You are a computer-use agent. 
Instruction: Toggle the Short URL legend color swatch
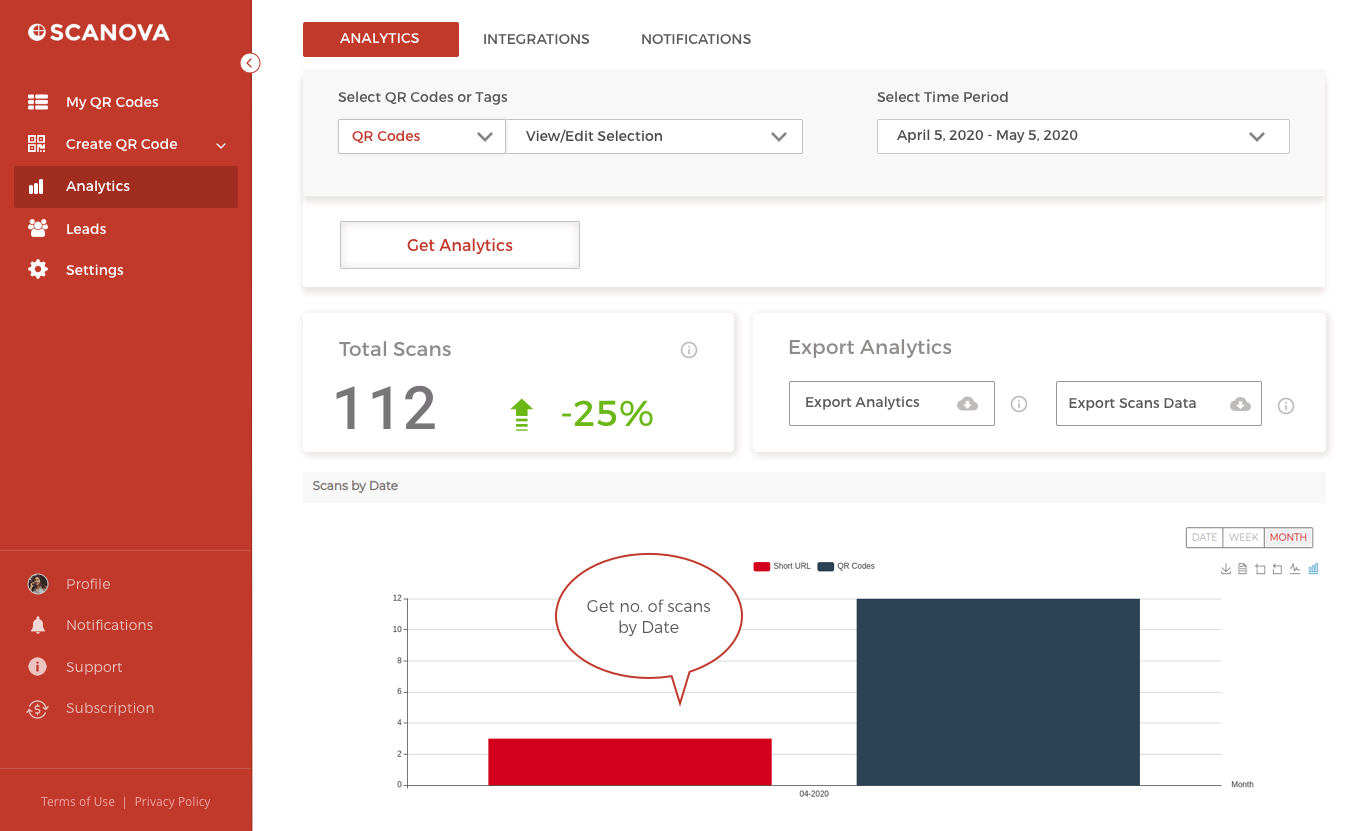pos(762,566)
